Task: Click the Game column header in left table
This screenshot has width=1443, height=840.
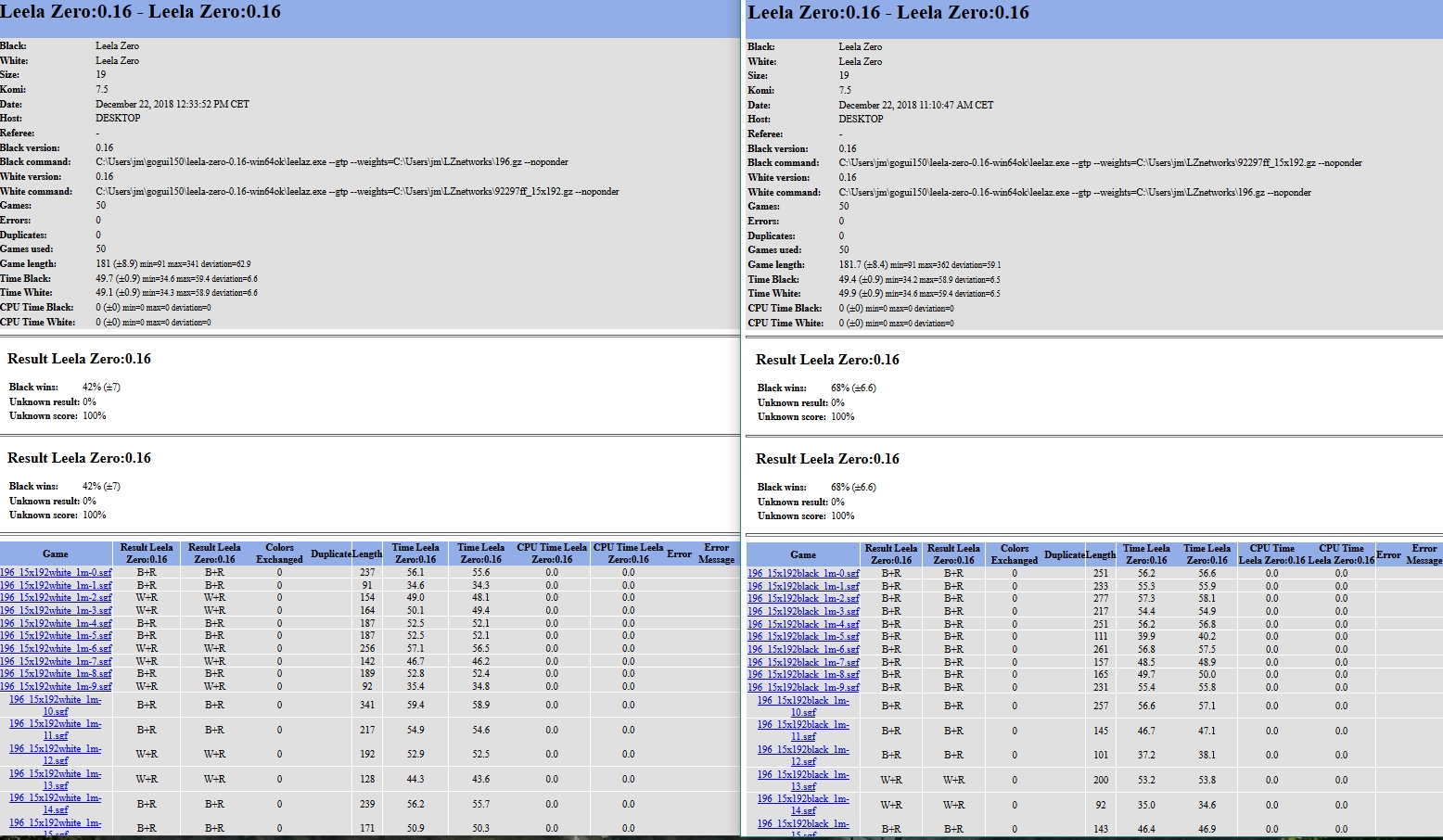Action: coord(56,554)
